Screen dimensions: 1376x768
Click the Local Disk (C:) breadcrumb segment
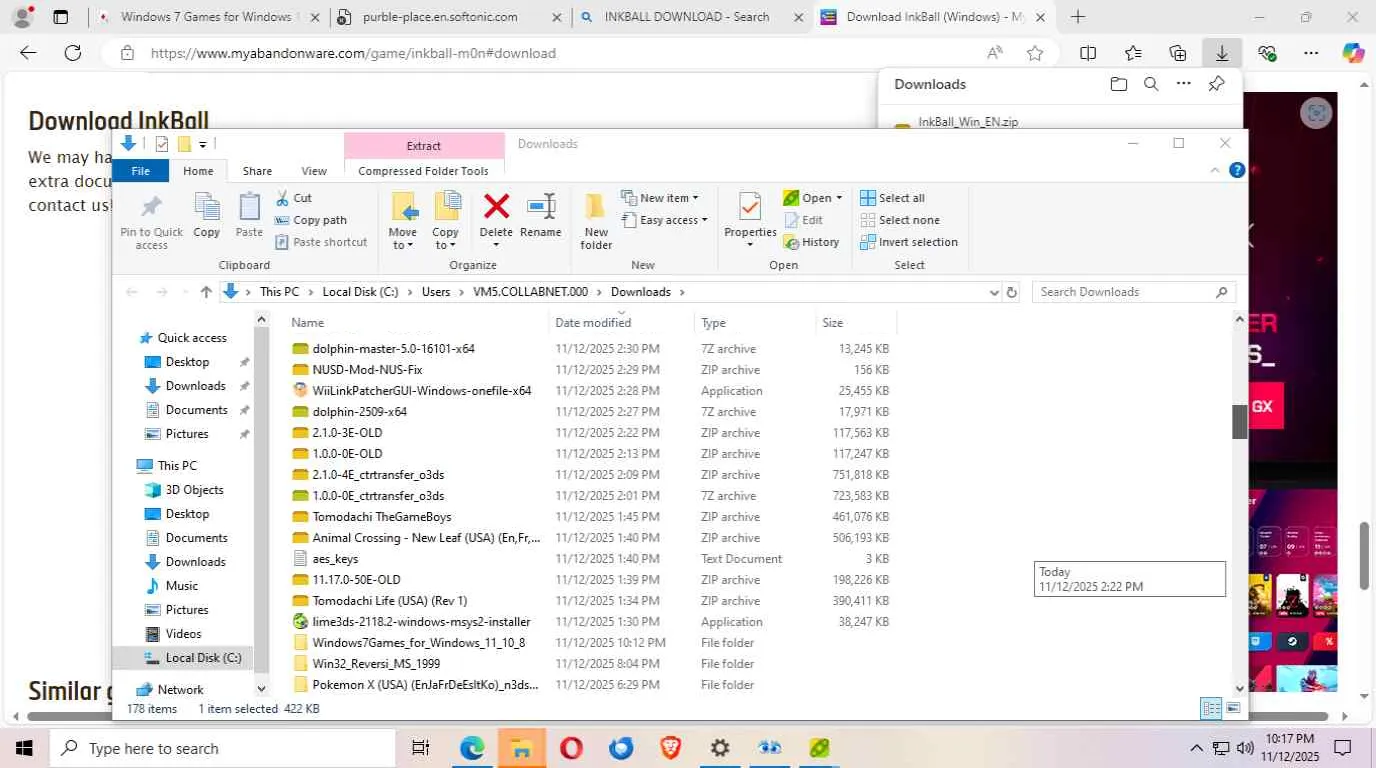coord(360,292)
